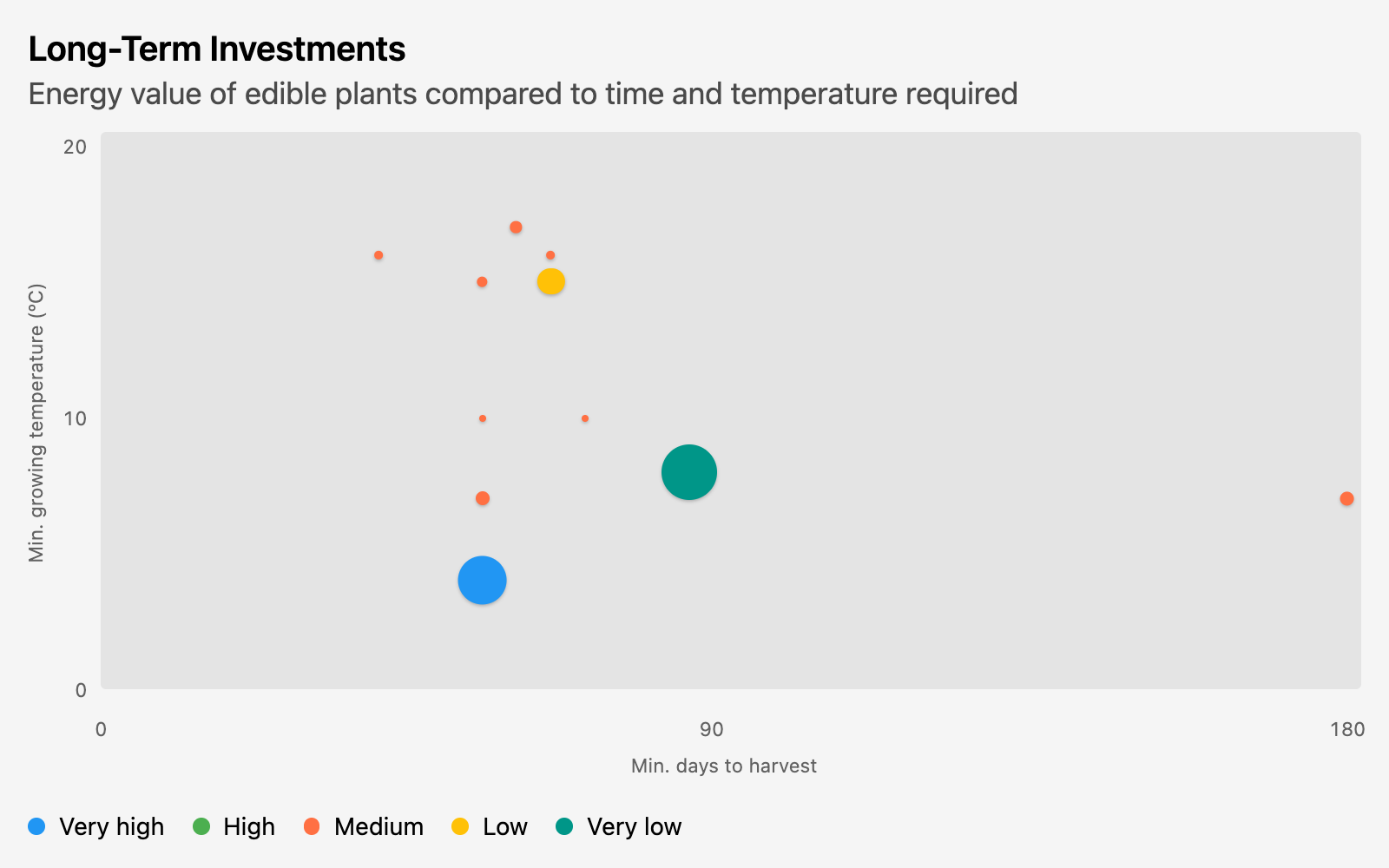This screenshot has width=1389, height=868.
Task: Click the yellow Low legend dot
Action: [460, 826]
